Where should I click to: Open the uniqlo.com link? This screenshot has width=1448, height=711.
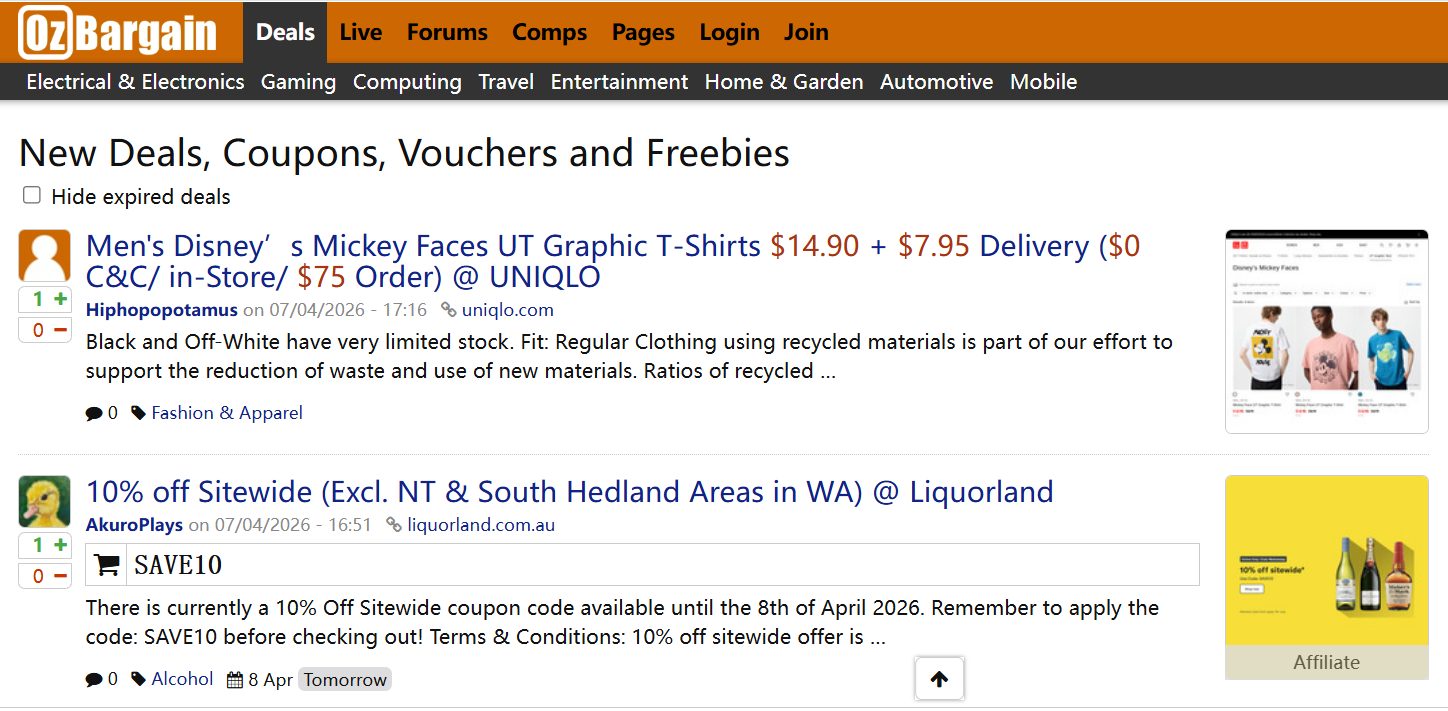(x=507, y=310)
